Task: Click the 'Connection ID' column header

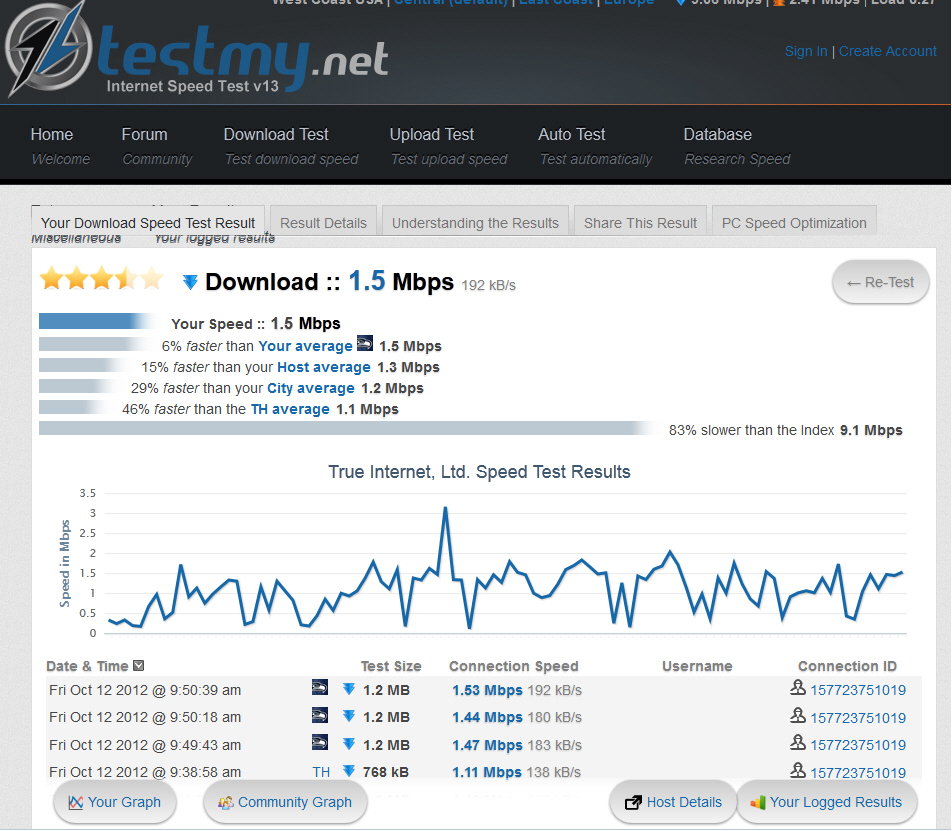Action: coord(847,666)
